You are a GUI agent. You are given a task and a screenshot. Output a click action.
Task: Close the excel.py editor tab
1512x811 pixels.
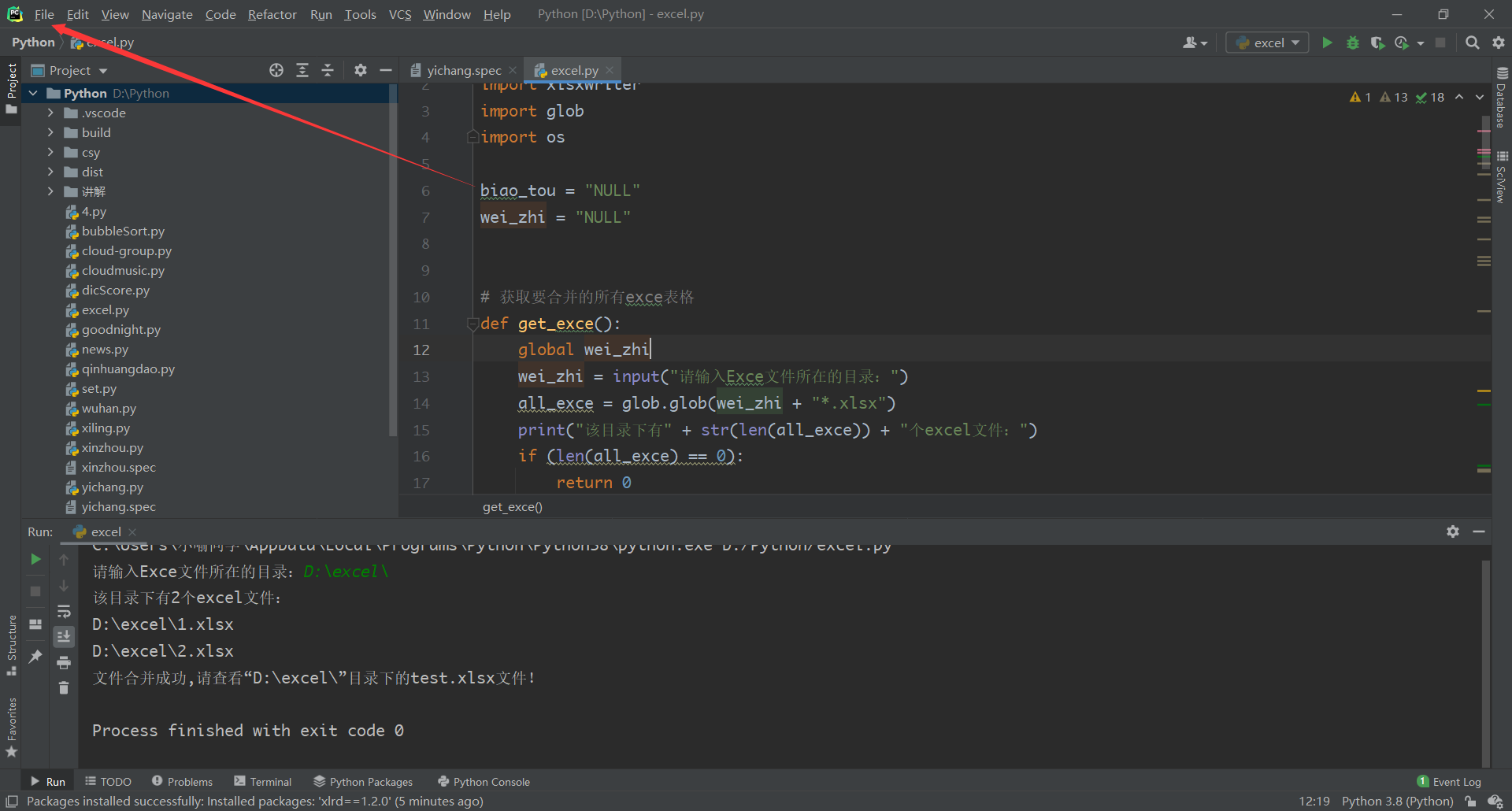(610, 70)
